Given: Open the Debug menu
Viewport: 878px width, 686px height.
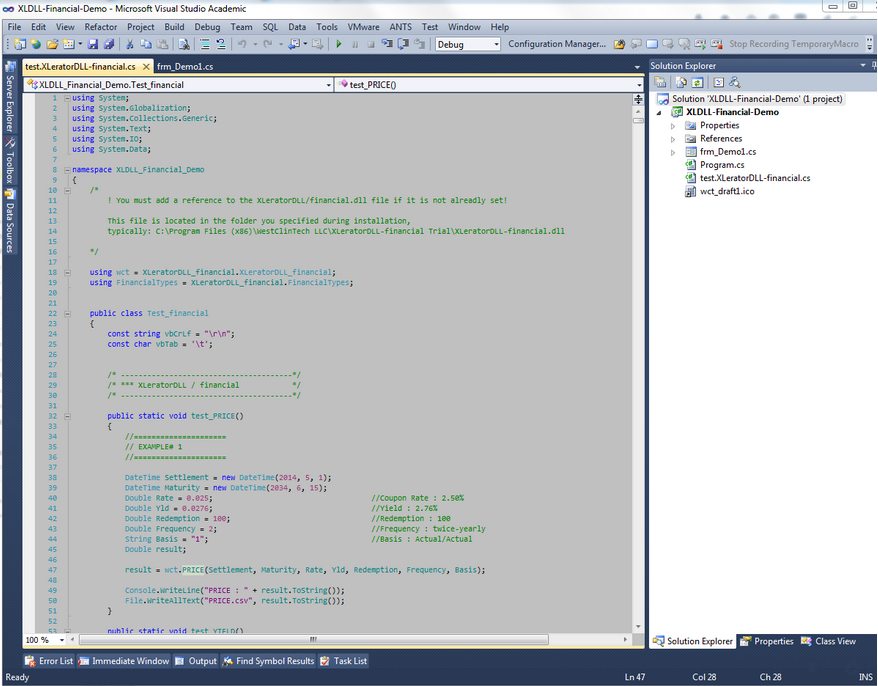Looking at the screenshot, I should (207, 27).
